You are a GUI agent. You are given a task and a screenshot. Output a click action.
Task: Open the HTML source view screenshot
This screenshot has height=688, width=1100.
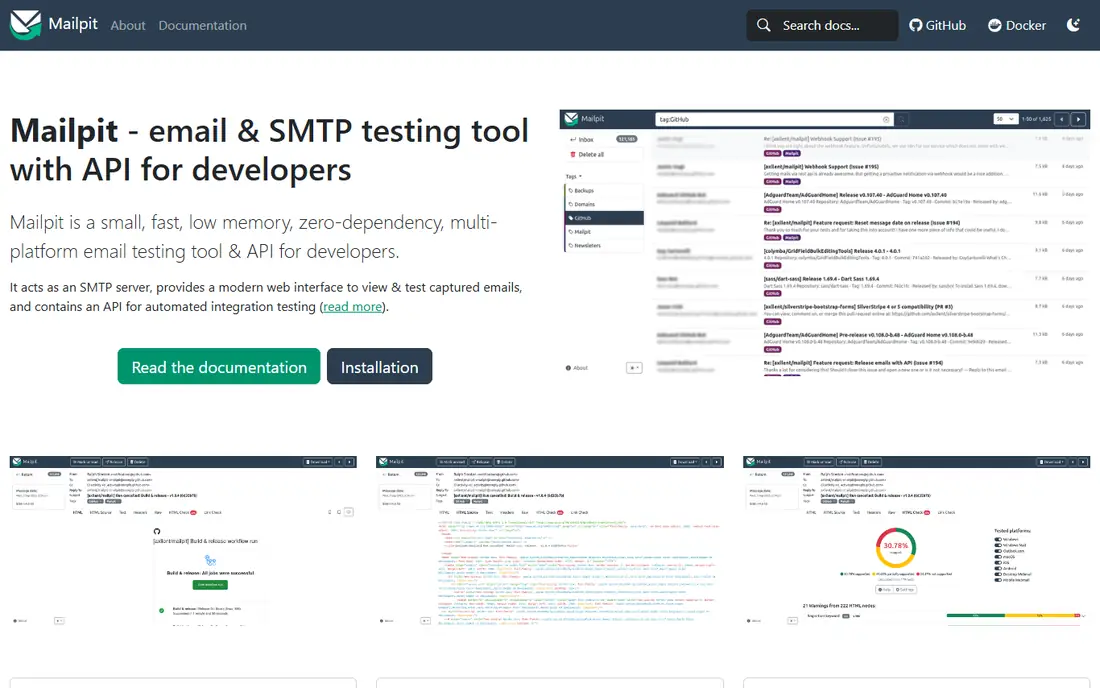tap(550, 541)
